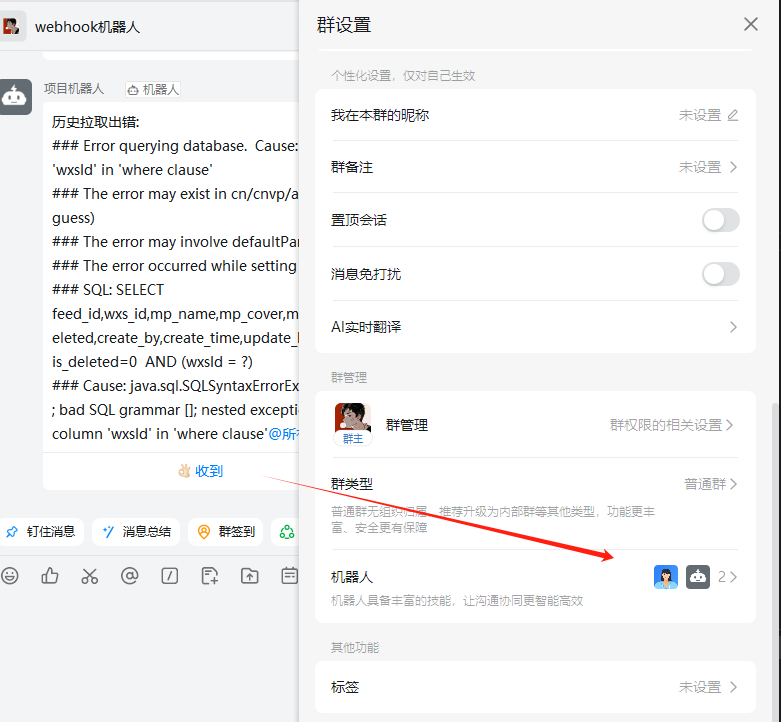Click the emoji smiley icon
This screenshot has height=722, width=781.
pyautogui.click(x=10, y=576)
